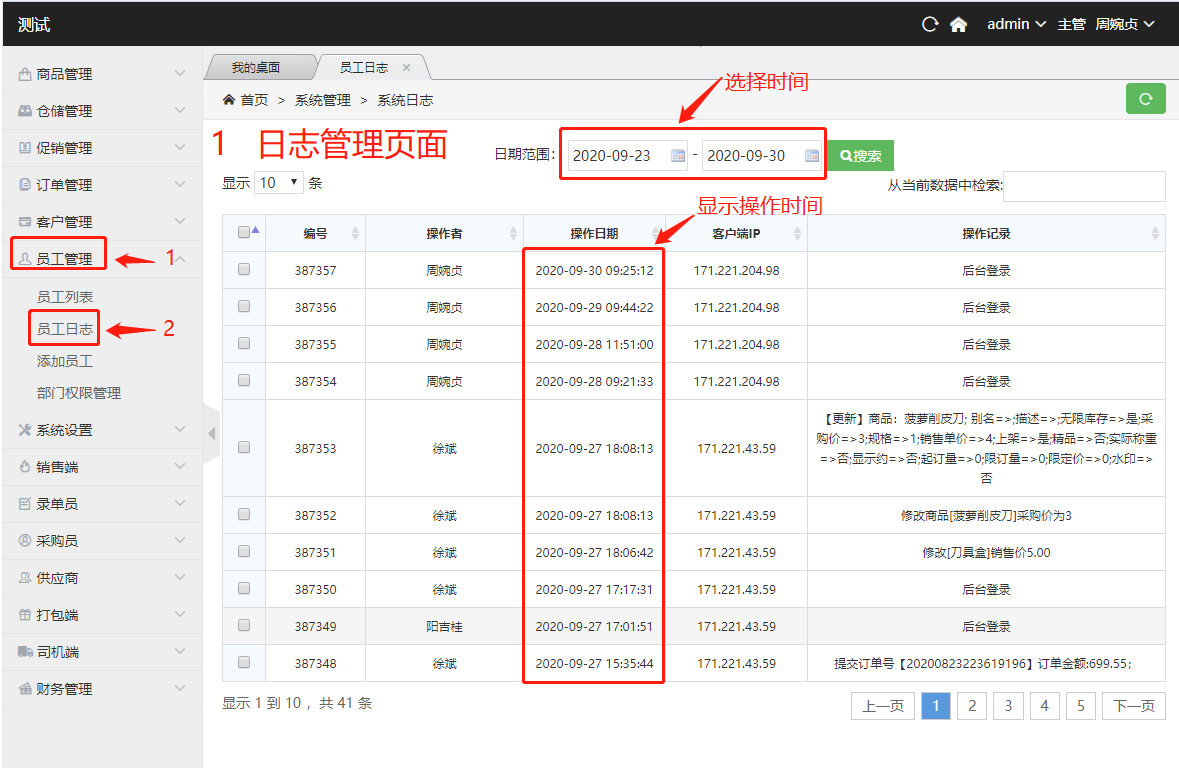This screenshot has height=768, width=1179.
Task: Open the calendar icon for start date
Action: [x=678, y=156]
